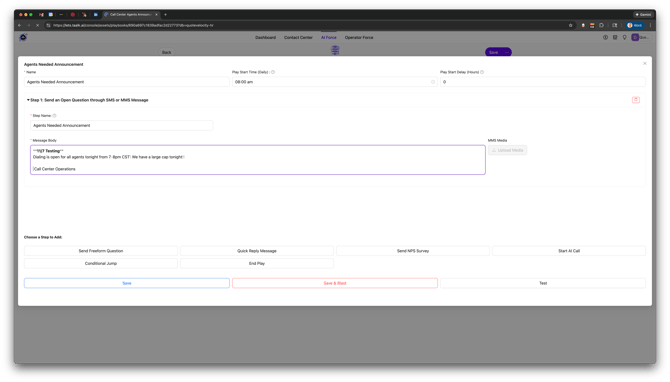670x382 pixels.
Task: Stop the page loading with the X button
Action: tap(38, 25)
